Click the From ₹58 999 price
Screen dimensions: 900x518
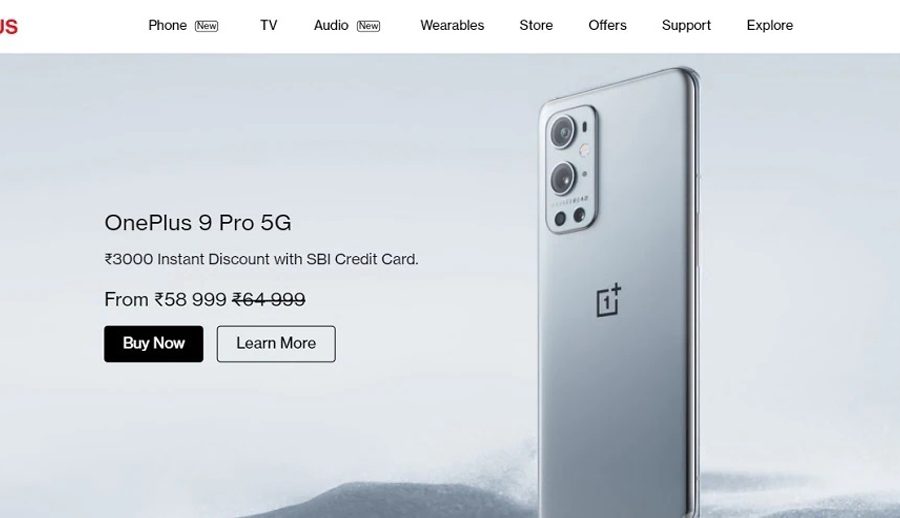coord(165,299)
